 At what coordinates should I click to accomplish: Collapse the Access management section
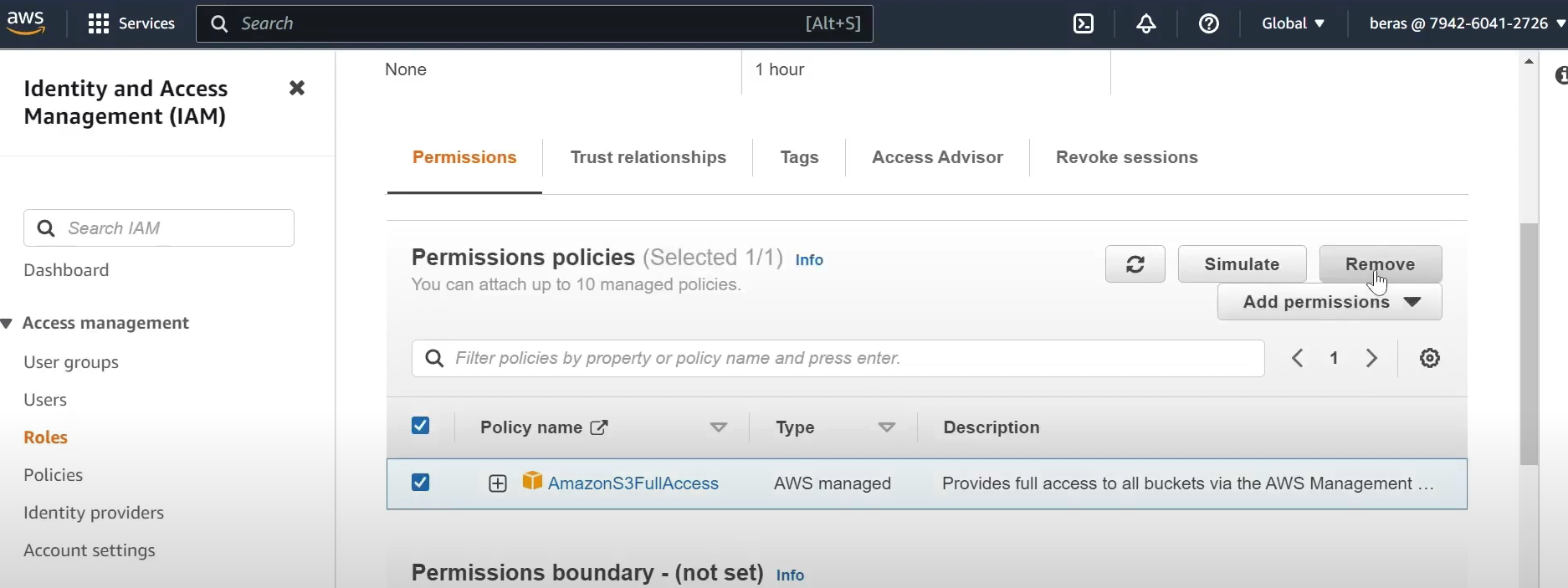pyautogui.click(x=7, y=324)
